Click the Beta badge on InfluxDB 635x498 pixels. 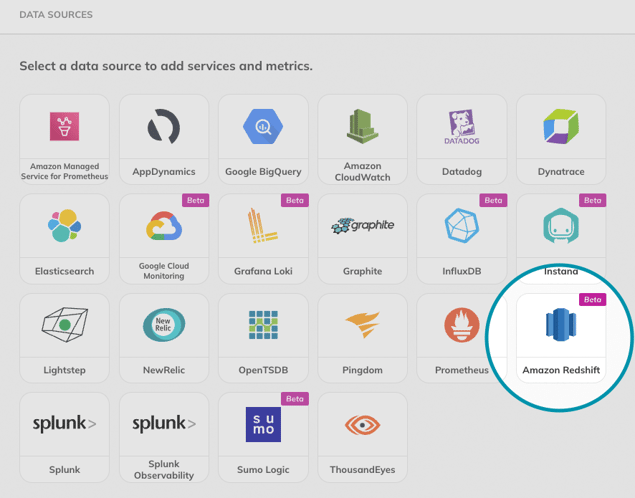[493, 200]
